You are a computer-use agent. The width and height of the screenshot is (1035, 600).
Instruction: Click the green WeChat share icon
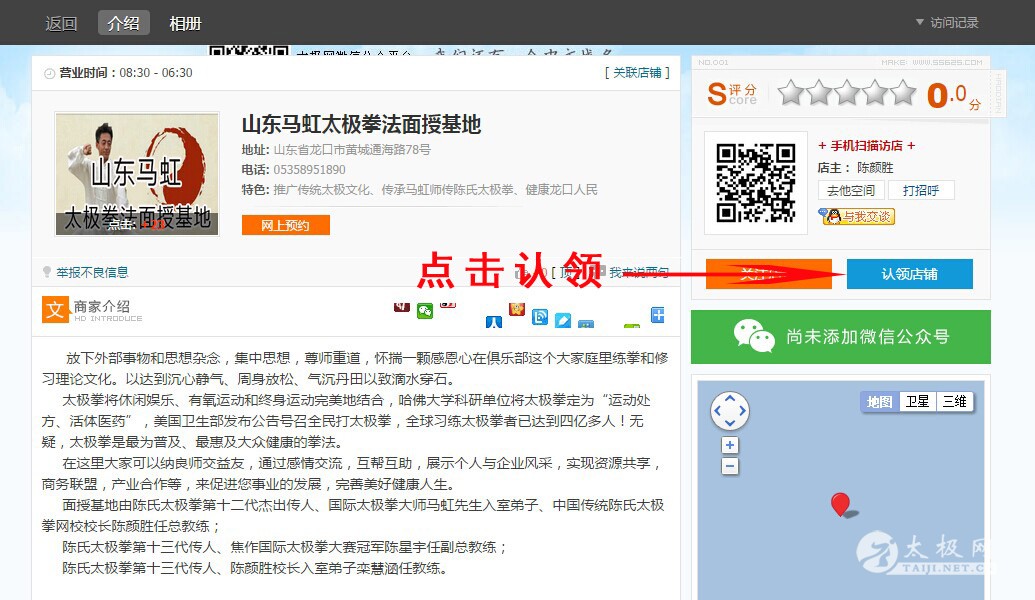pyautogui.click(x=425, y=311)
